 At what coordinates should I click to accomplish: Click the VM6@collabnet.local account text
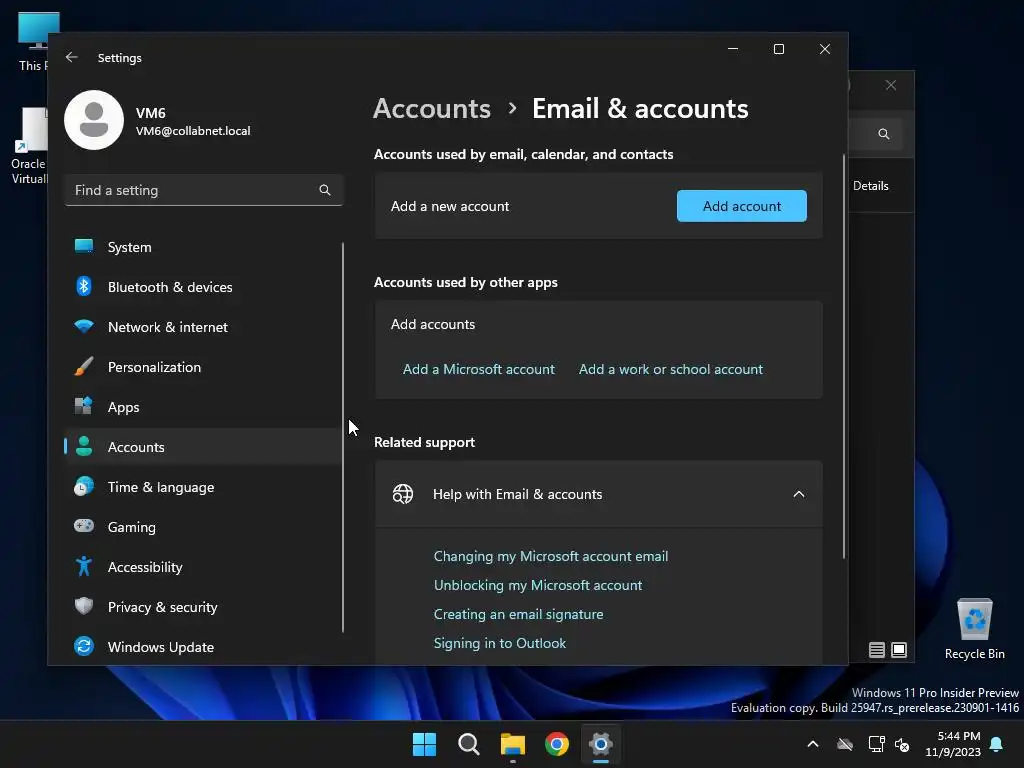point(193,131)
